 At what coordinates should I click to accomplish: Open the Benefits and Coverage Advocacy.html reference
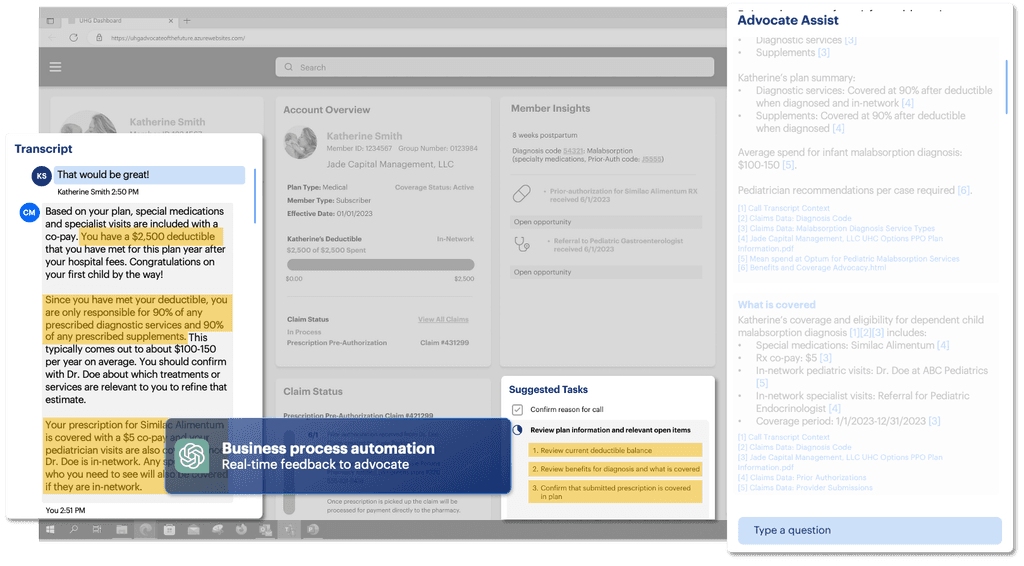812,268
